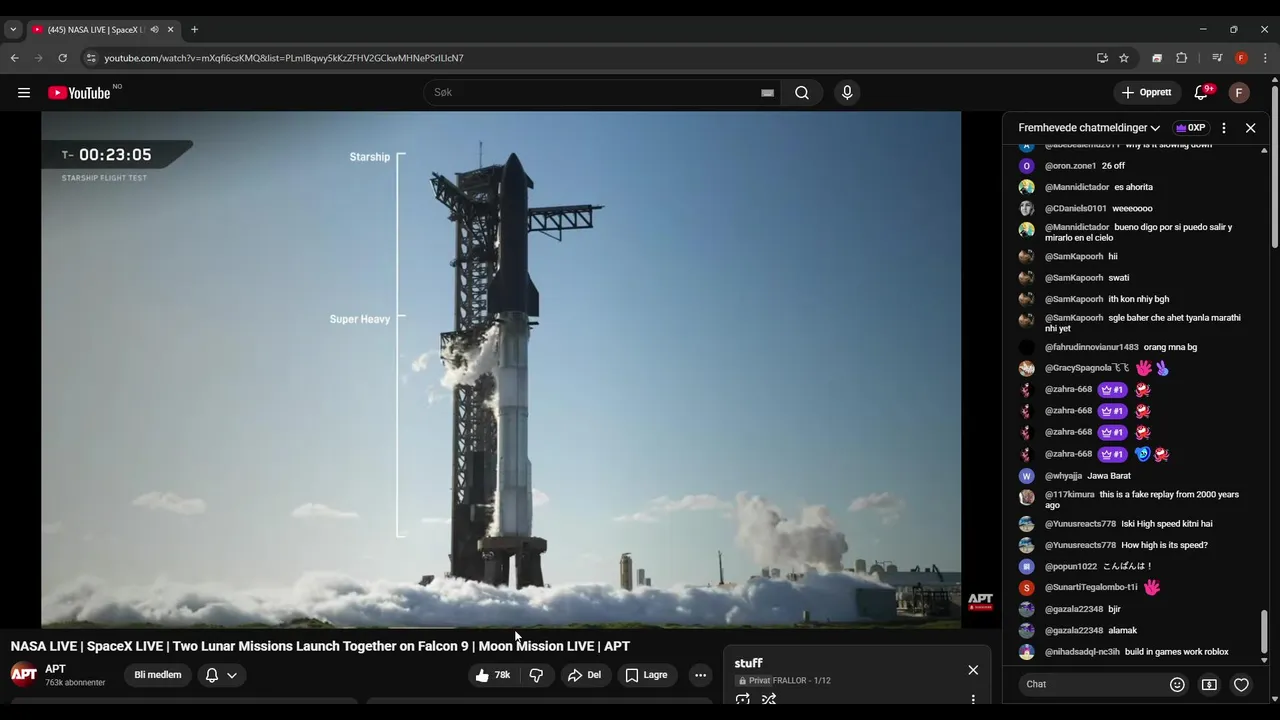1280x720 pixels.
Task: Click the stuff playlist title
Action: [x=748, y=664]
